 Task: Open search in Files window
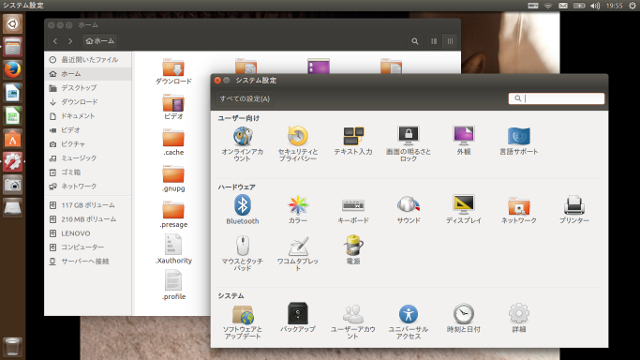click(415, 41)
